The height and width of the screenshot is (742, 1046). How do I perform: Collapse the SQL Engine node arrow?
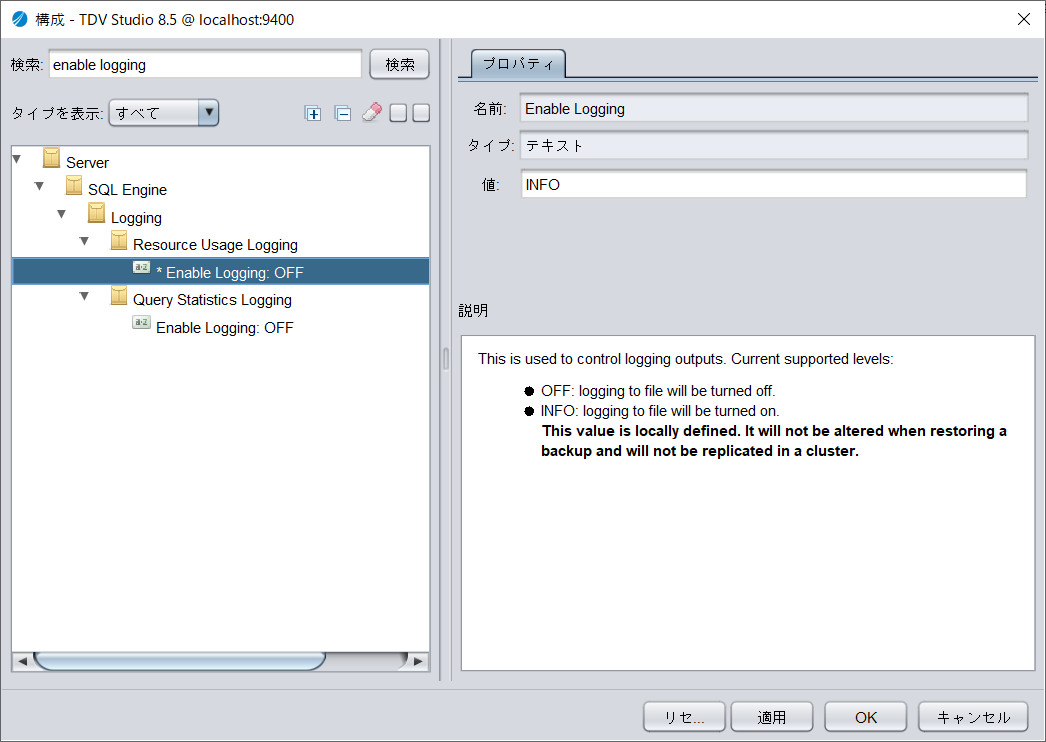[39, 187]
